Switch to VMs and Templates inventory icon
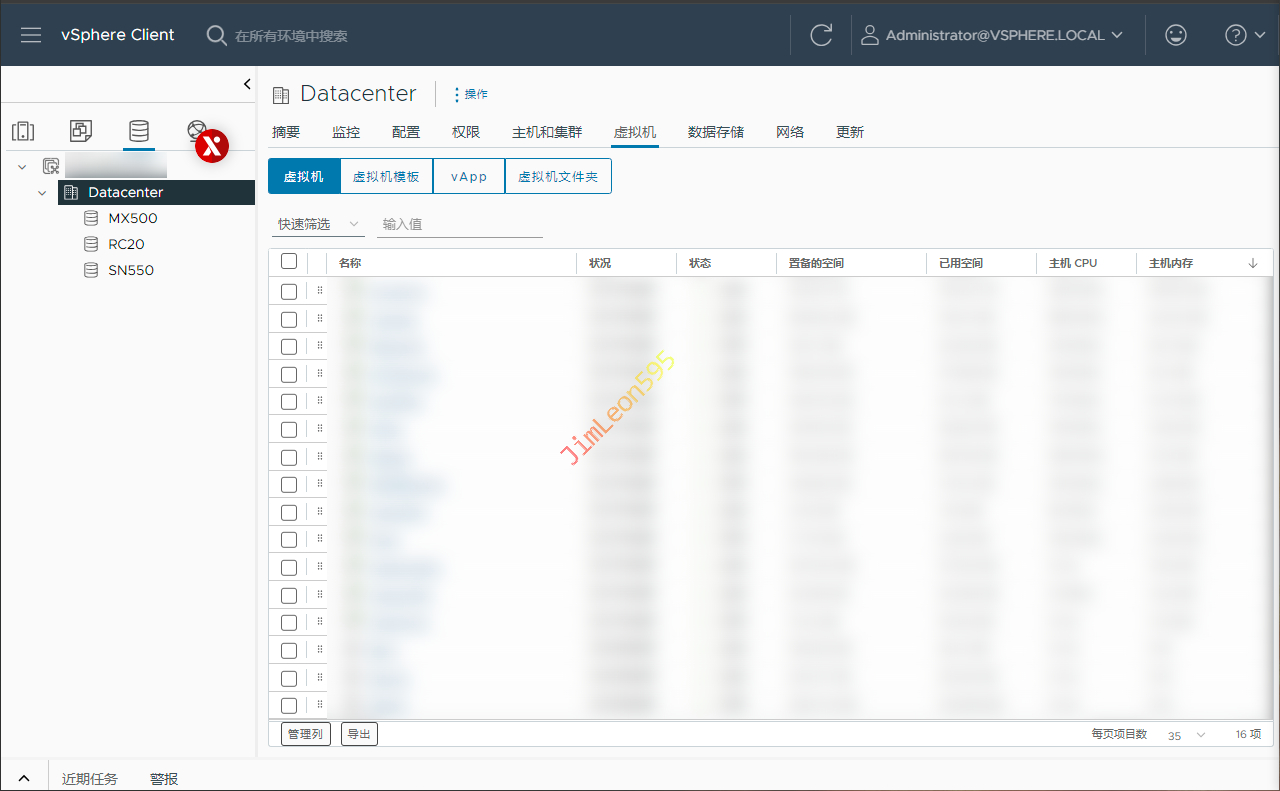The height and width of the screenshot is (791, 1280). (81, 131)
